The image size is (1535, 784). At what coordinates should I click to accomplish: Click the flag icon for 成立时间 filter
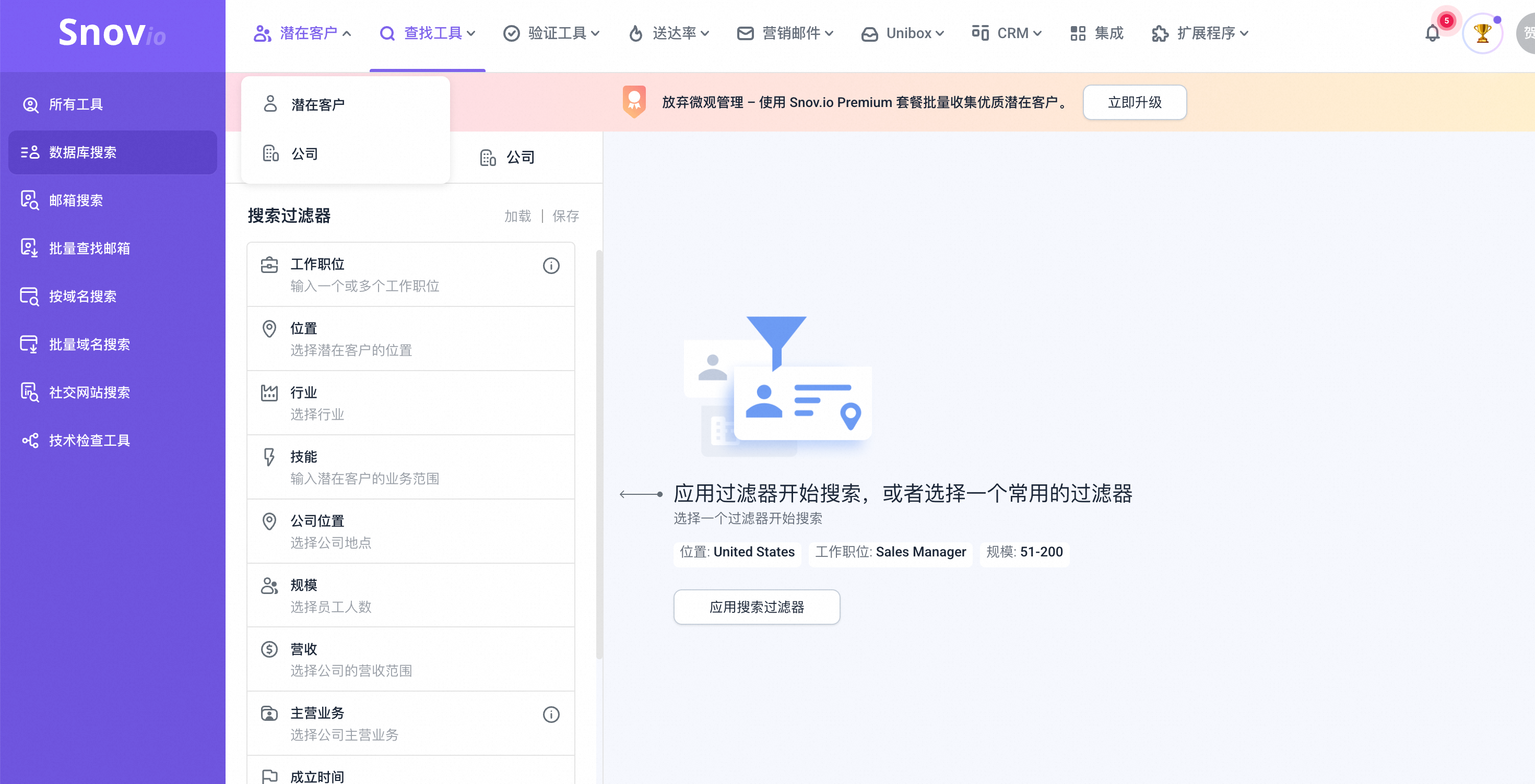tap(269, 776)
